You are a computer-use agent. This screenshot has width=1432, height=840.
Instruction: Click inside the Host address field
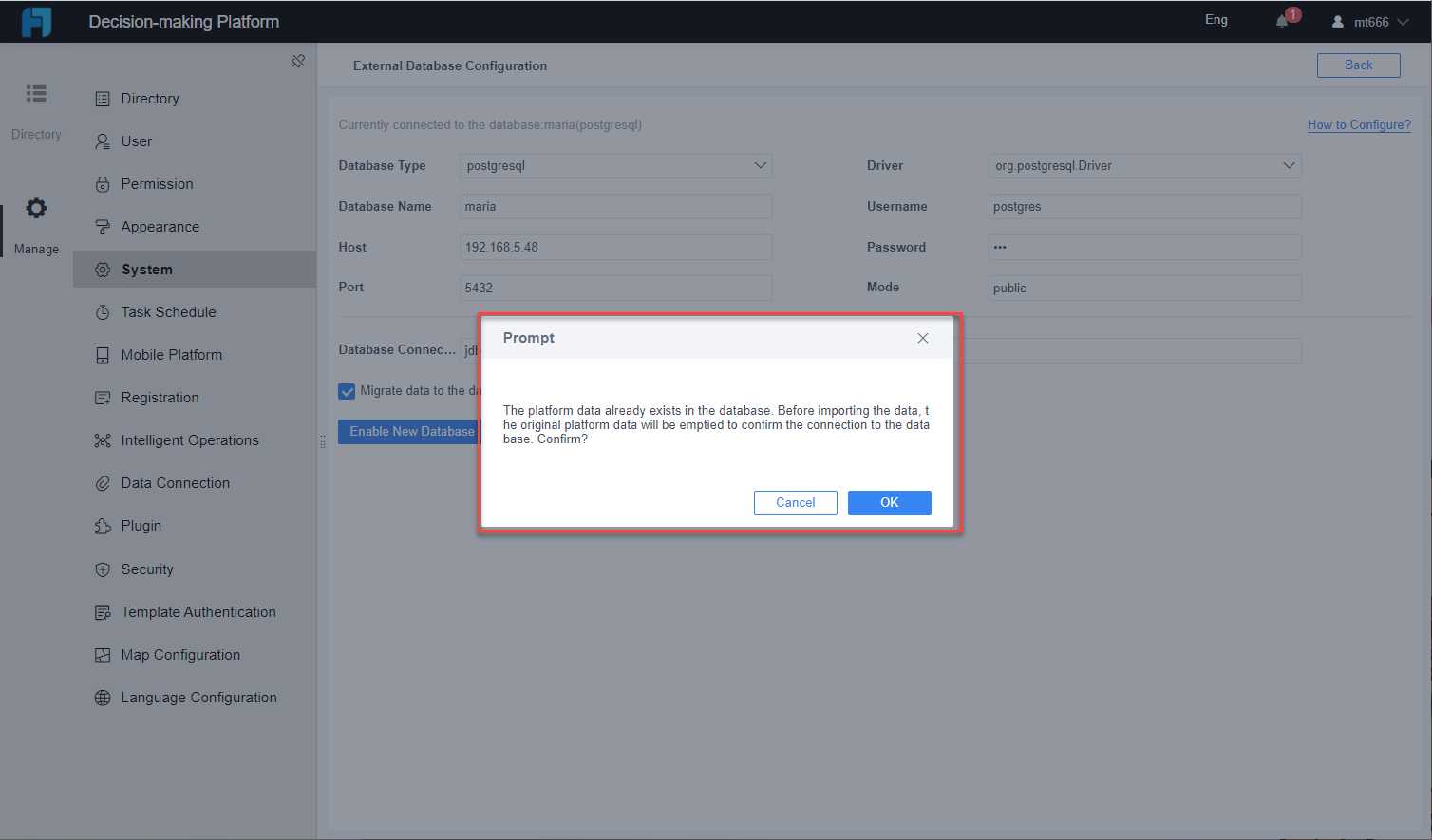[615, 247]
